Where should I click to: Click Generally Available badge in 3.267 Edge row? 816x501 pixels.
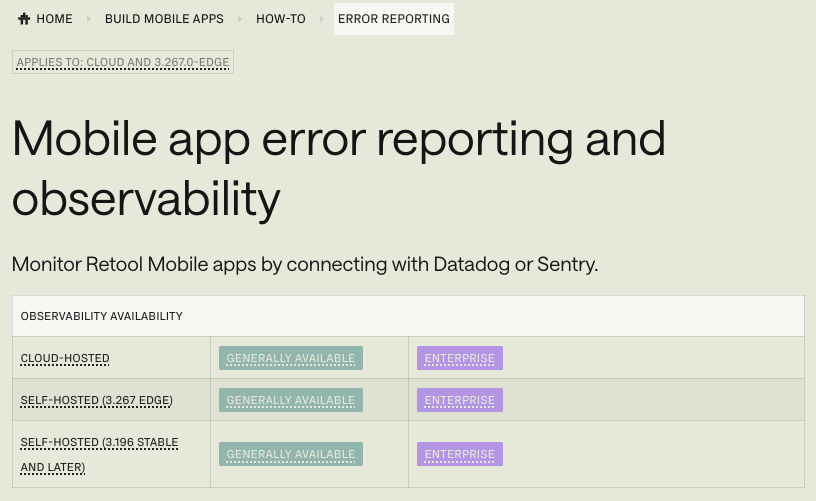click(x=291, y=401)
